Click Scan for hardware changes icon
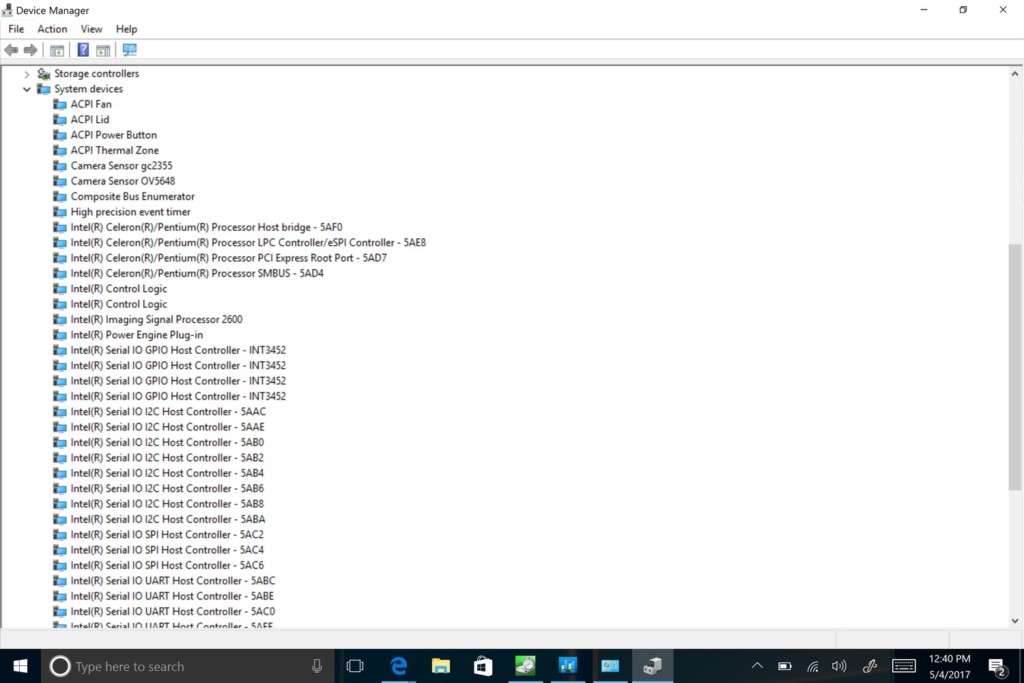Viewport: 1024px width, 683px height. [x=129, y=50]
